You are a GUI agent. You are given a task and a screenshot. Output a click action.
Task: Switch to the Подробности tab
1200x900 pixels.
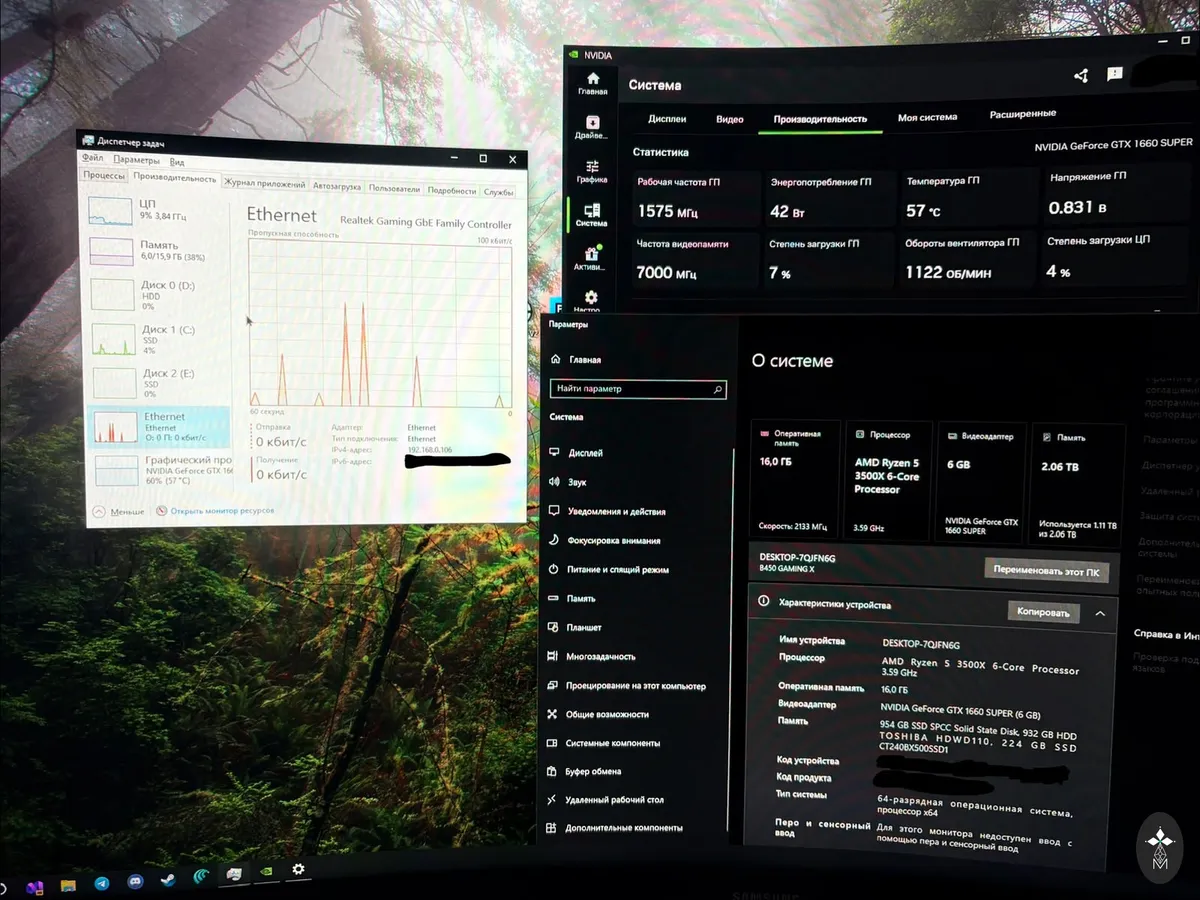coord(451,190)
